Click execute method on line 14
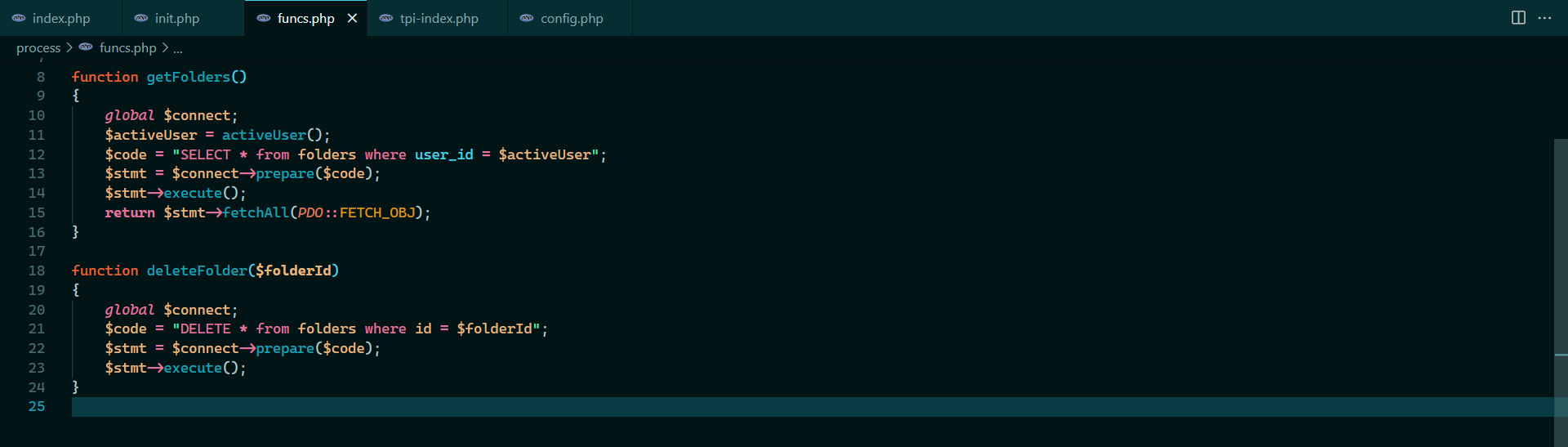Screen dimensions: 1568x447 (193, 193)
